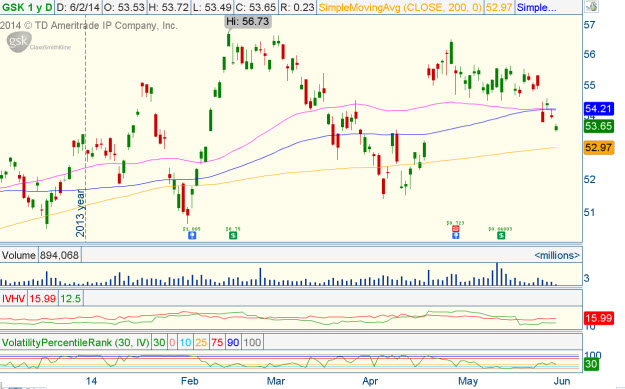This screenshot has height=389, width=625.
Task: Click the blue earnings lightbulb marker under $0.723
Action: [x=456, y=236]
